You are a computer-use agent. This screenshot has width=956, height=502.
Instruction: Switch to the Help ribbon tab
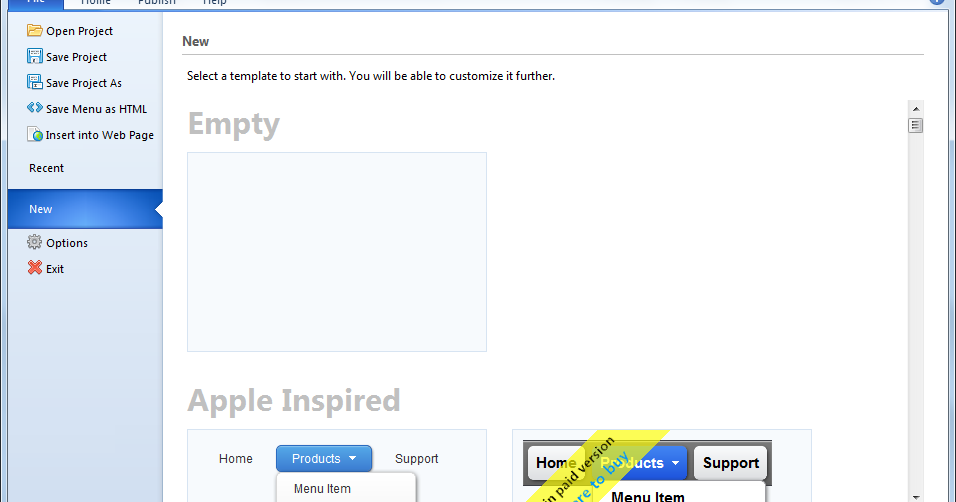click(214, 2)
